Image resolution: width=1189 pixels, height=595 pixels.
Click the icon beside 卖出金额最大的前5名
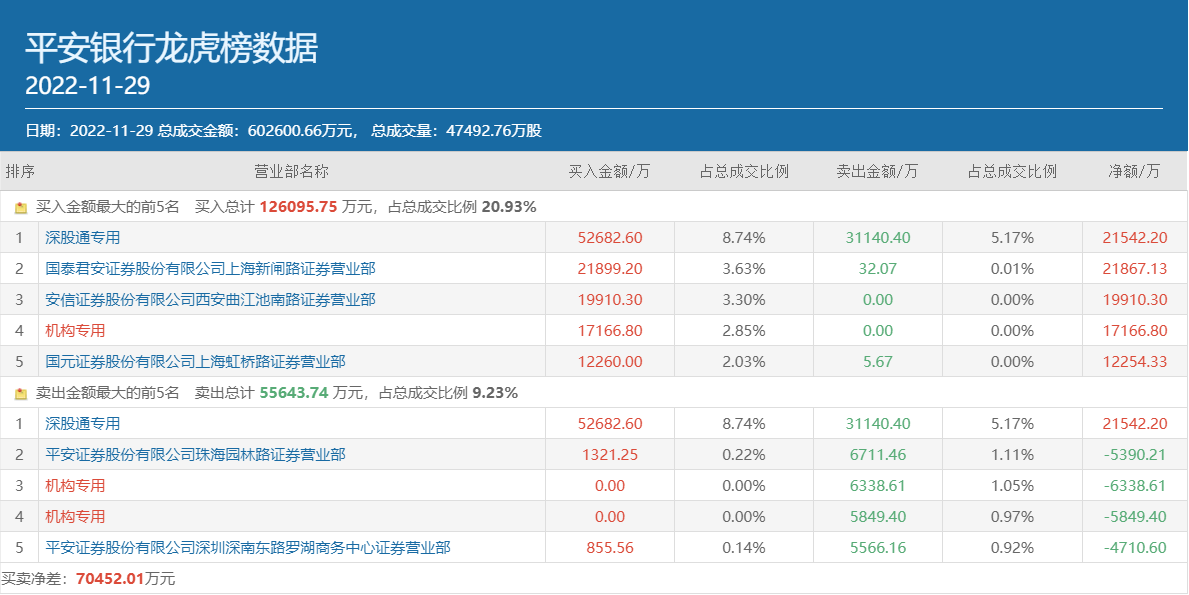[21, 393]
